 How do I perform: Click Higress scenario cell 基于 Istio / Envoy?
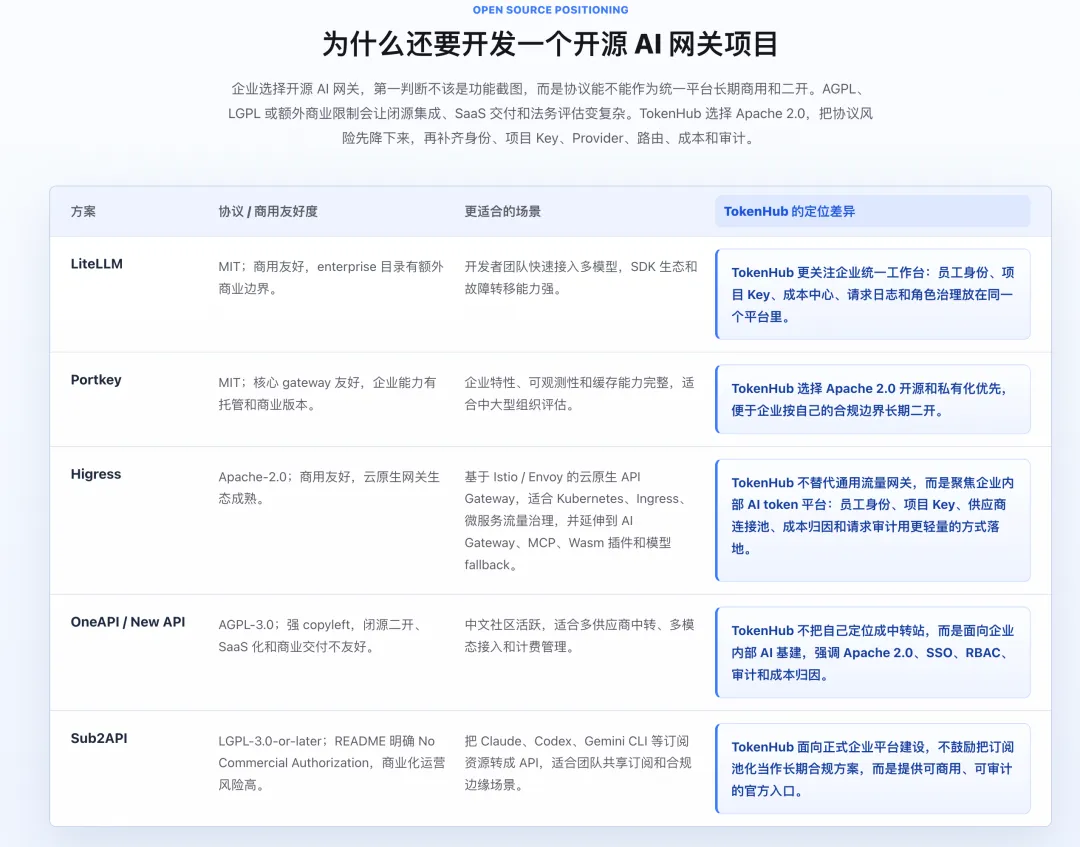(x=577, y=521)
